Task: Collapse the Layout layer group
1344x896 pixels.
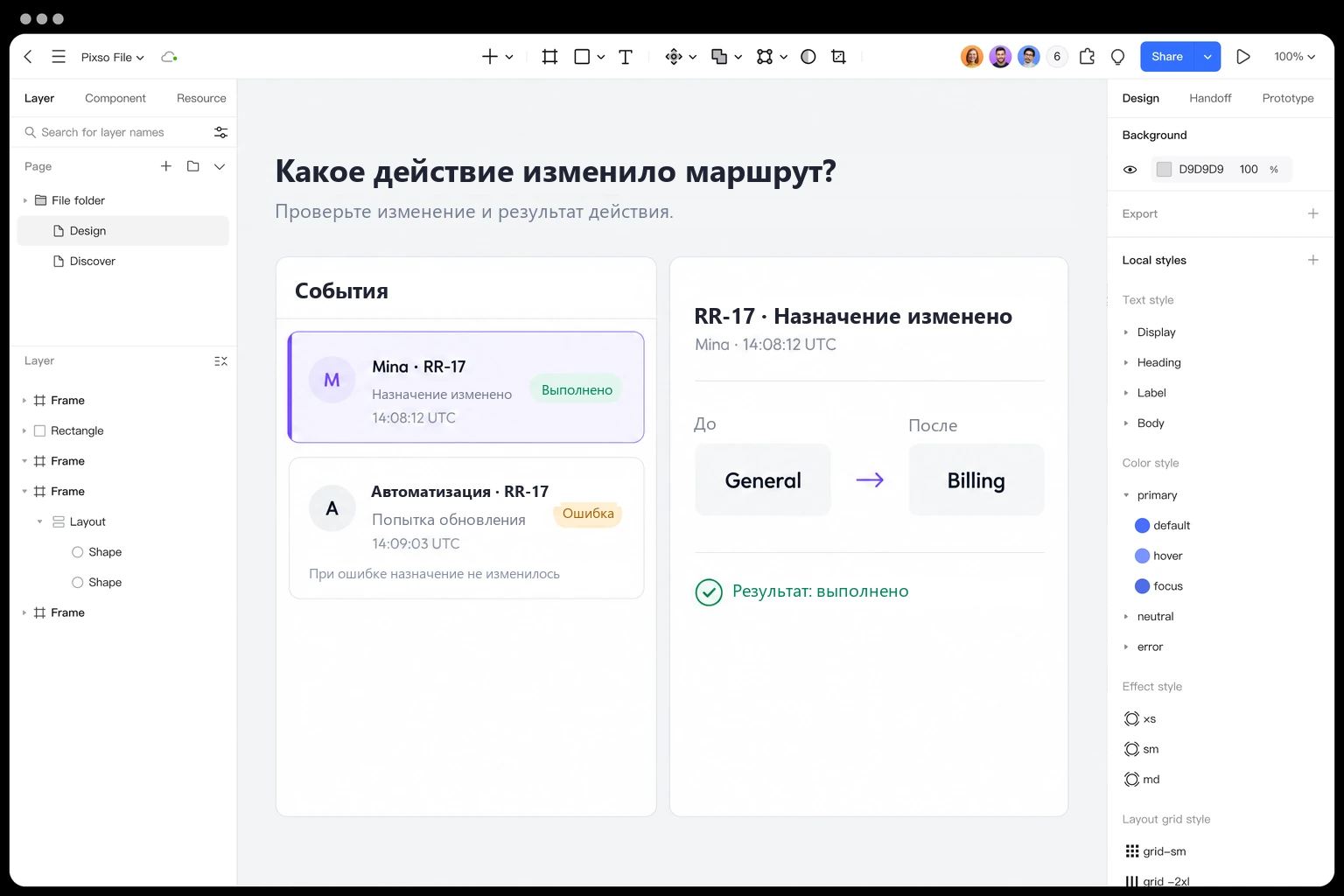Action: tap(40, 521)
